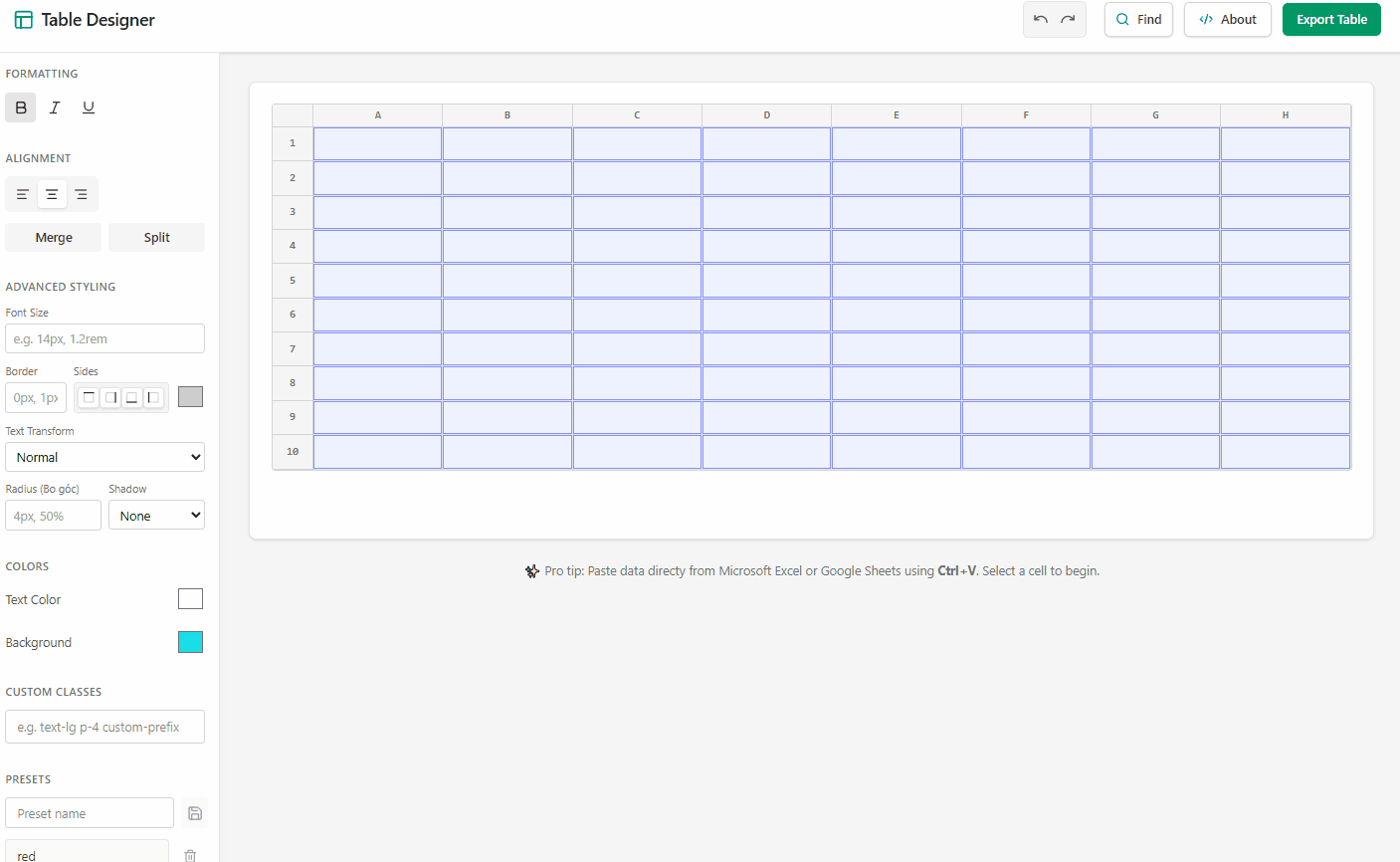Select cell in column A, row 1
Image resolution: width=1400 pixels, height=862 pixels.
pos(378,143)
